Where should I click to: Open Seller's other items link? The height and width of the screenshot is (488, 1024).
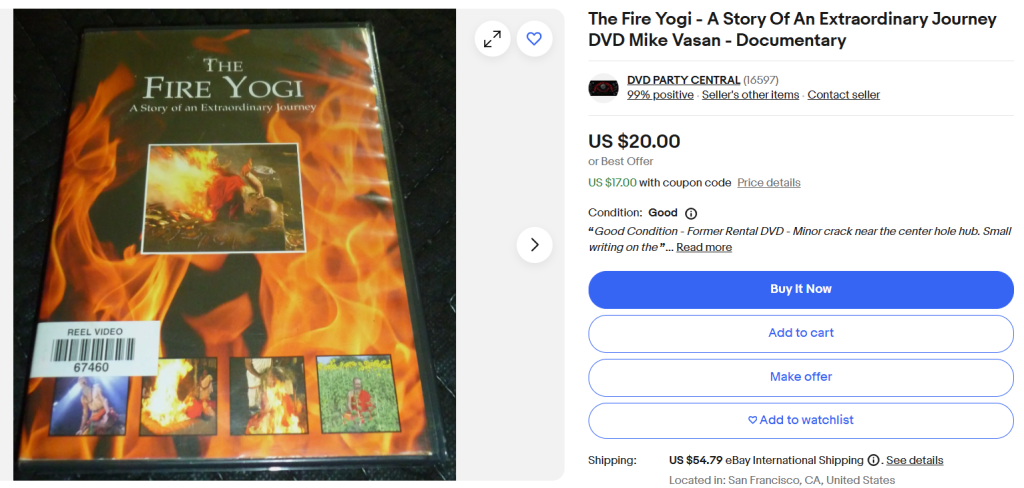pos(750,95)
